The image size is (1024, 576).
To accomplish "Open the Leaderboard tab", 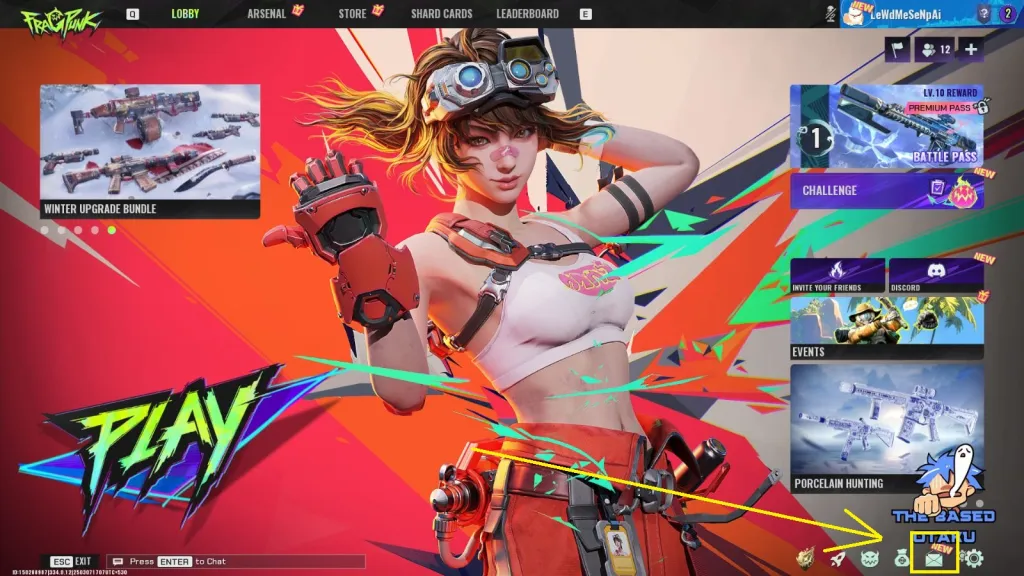I will point(527,14).
